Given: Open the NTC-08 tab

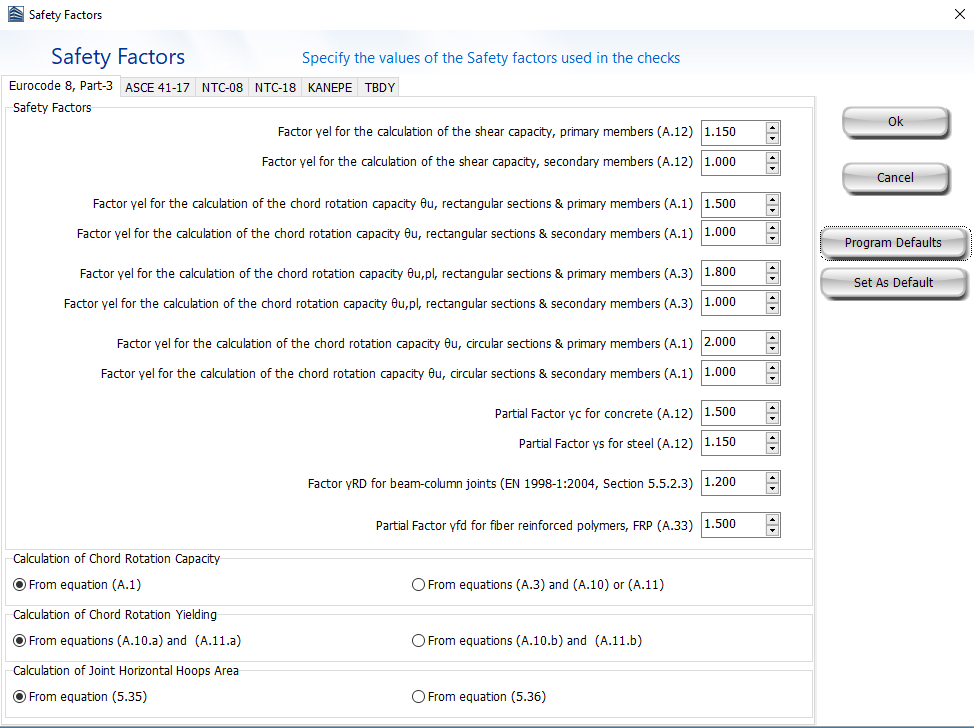Looking at the screenshot, I should [x=221, y=87].
